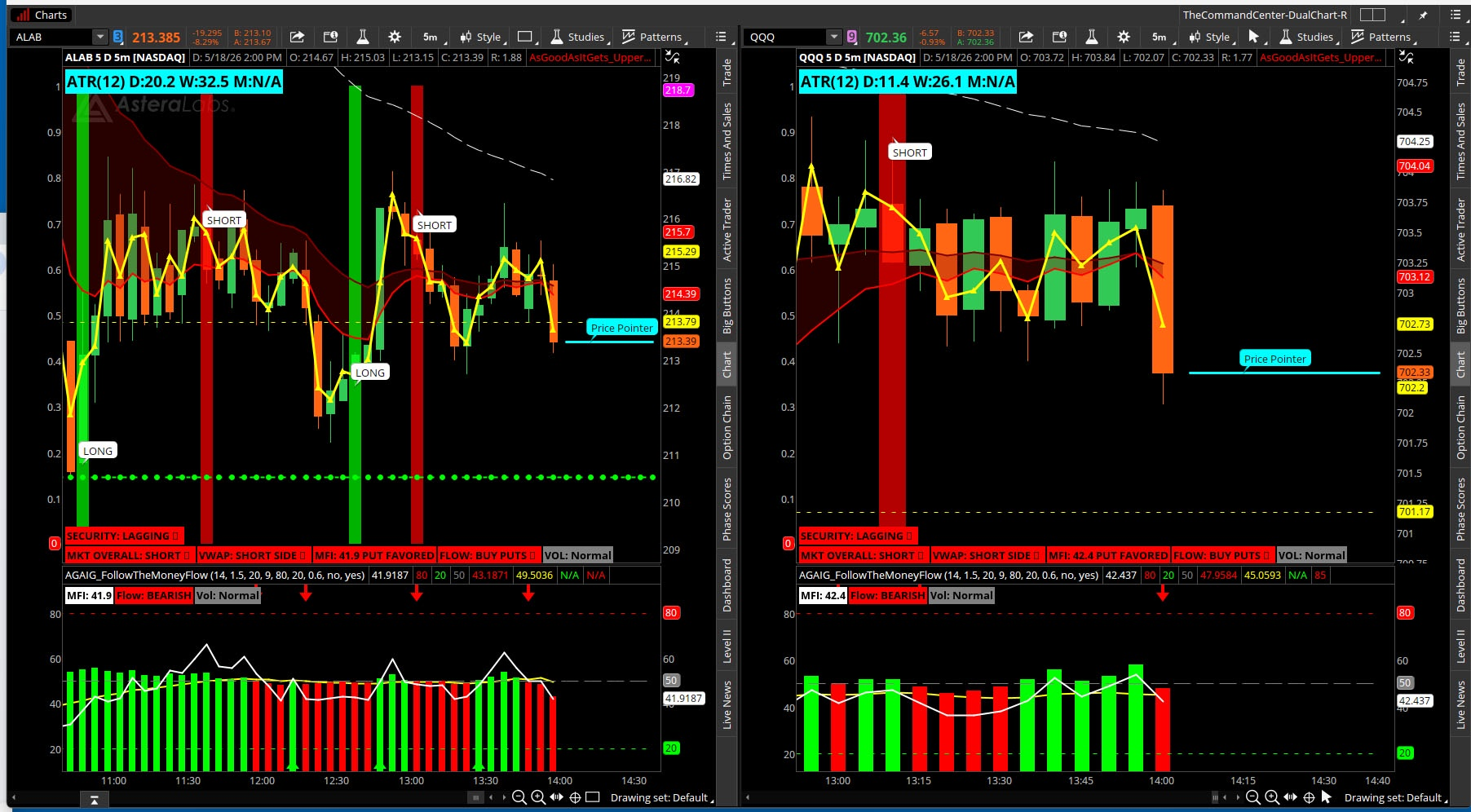This screenshot has height=812, width=1471.
Task: Zoom in on the ALAB chart
Action: [x=538, y=797]
